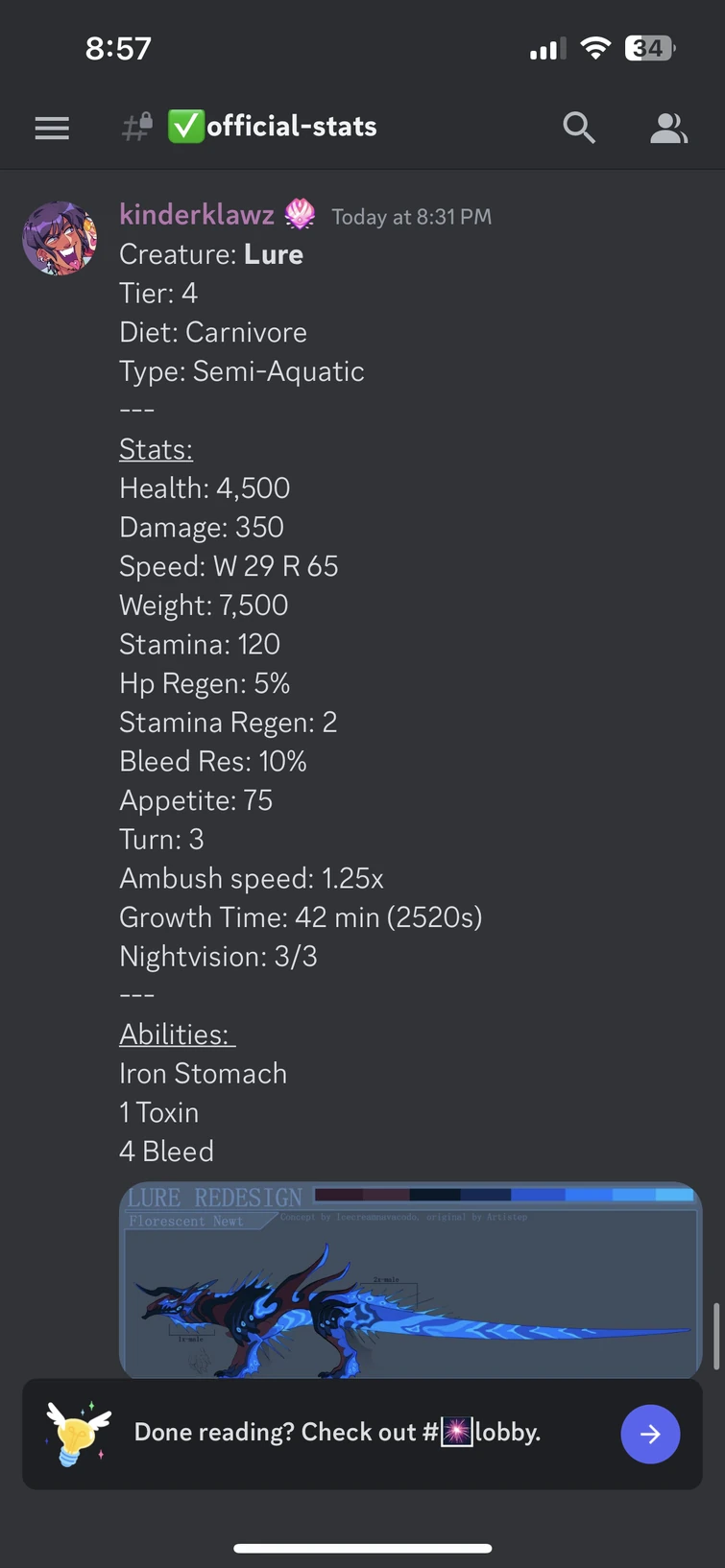Tap the 8:57 clock in the status bar

tap(119, 47)
